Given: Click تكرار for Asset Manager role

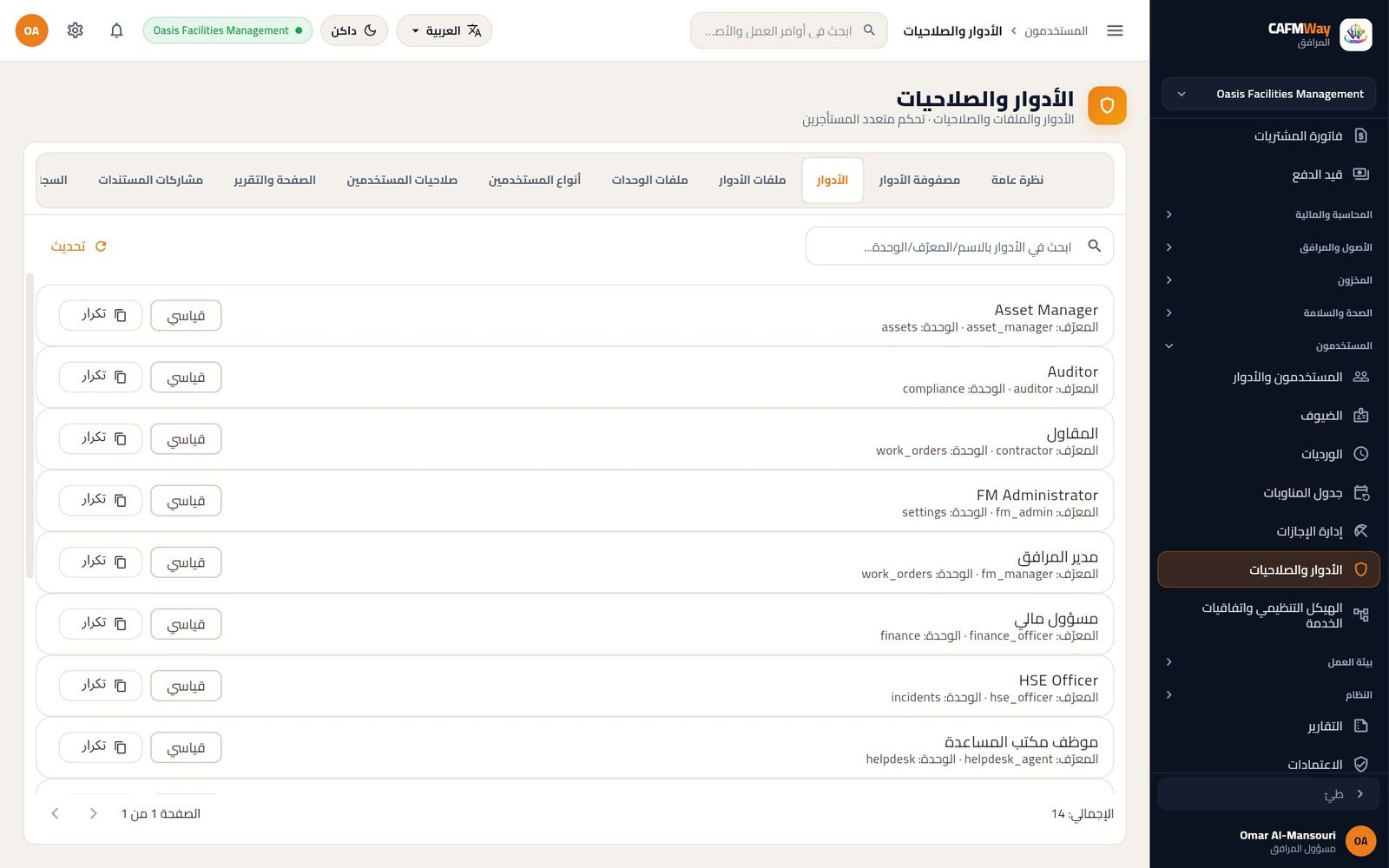Looking at the screenshot, I should pos(101,315).
